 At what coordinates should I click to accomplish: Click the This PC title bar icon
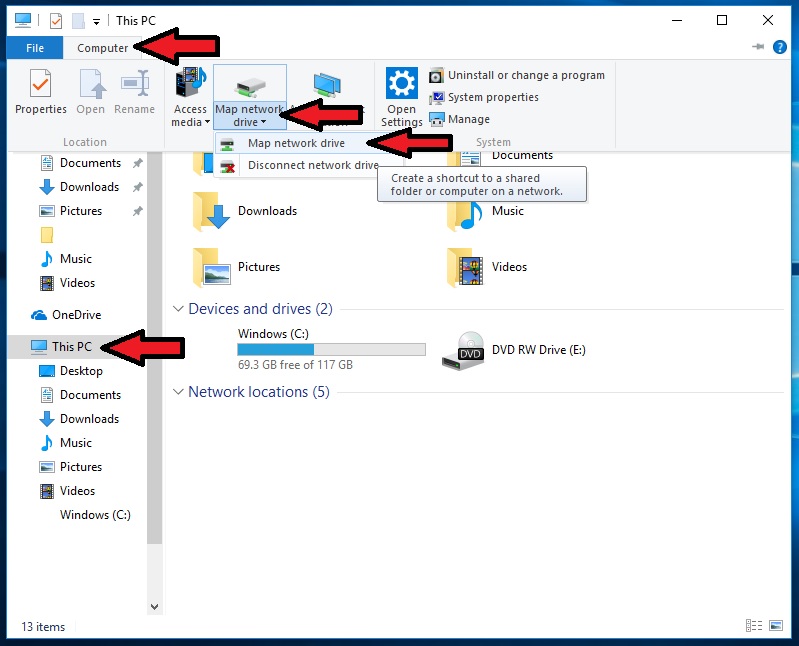pos(23,20)
